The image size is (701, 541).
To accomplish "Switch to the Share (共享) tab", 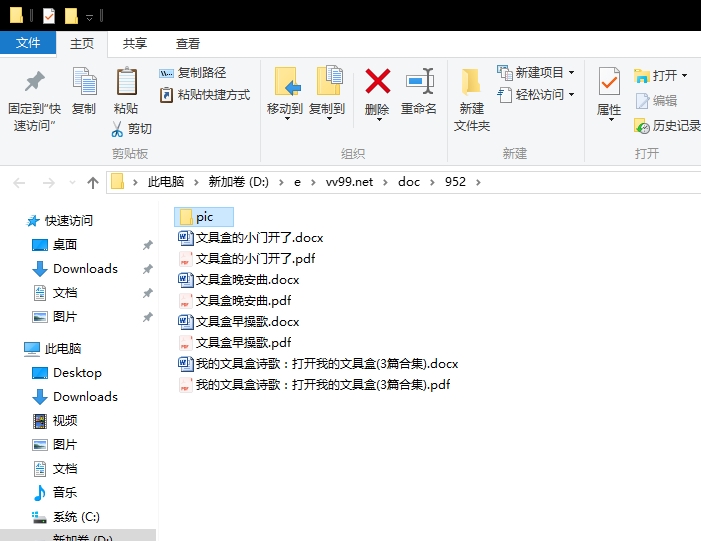I will click(135, 44).
